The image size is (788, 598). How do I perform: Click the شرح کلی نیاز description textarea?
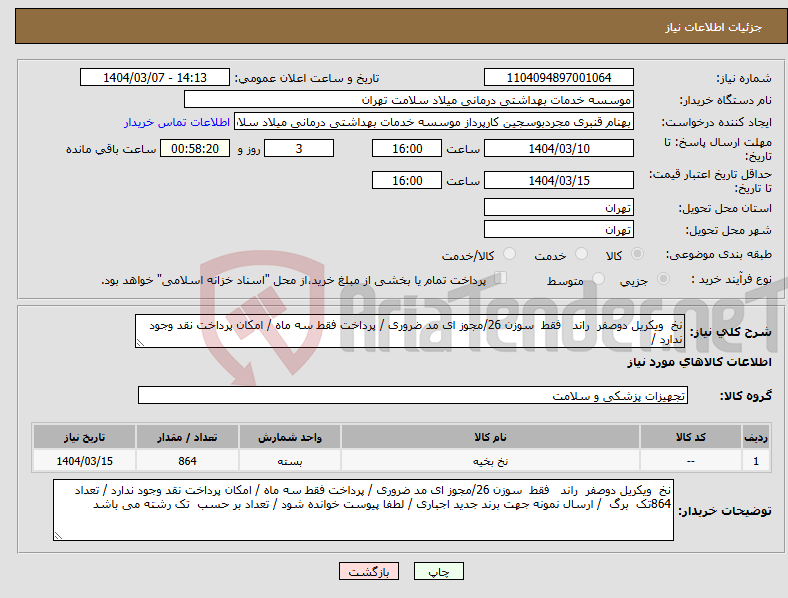pyautogui.click(x=410, y=331)
